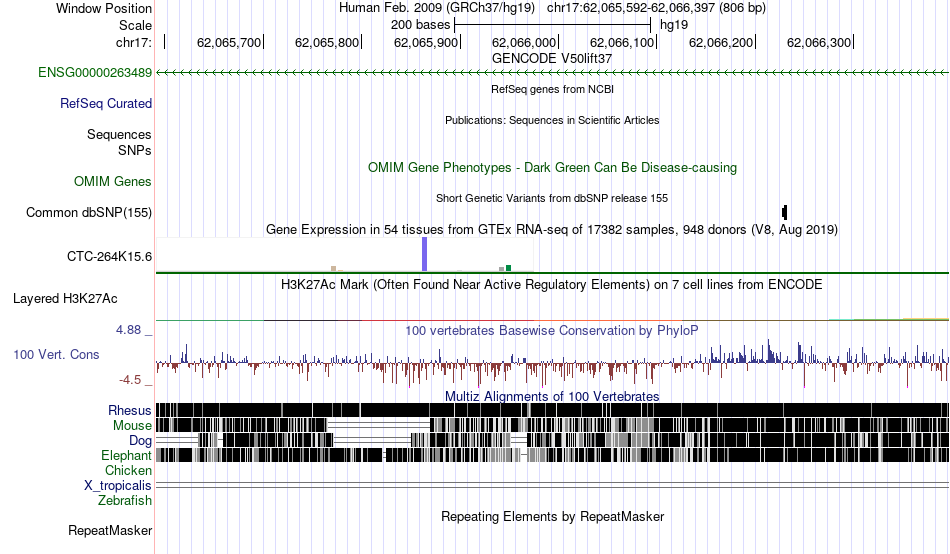Viewport: 950px width, 554px height.
Task: Click the Human Feb. 2009 (GRCh37/hg19) assembly text
Action: click(437, 8)
